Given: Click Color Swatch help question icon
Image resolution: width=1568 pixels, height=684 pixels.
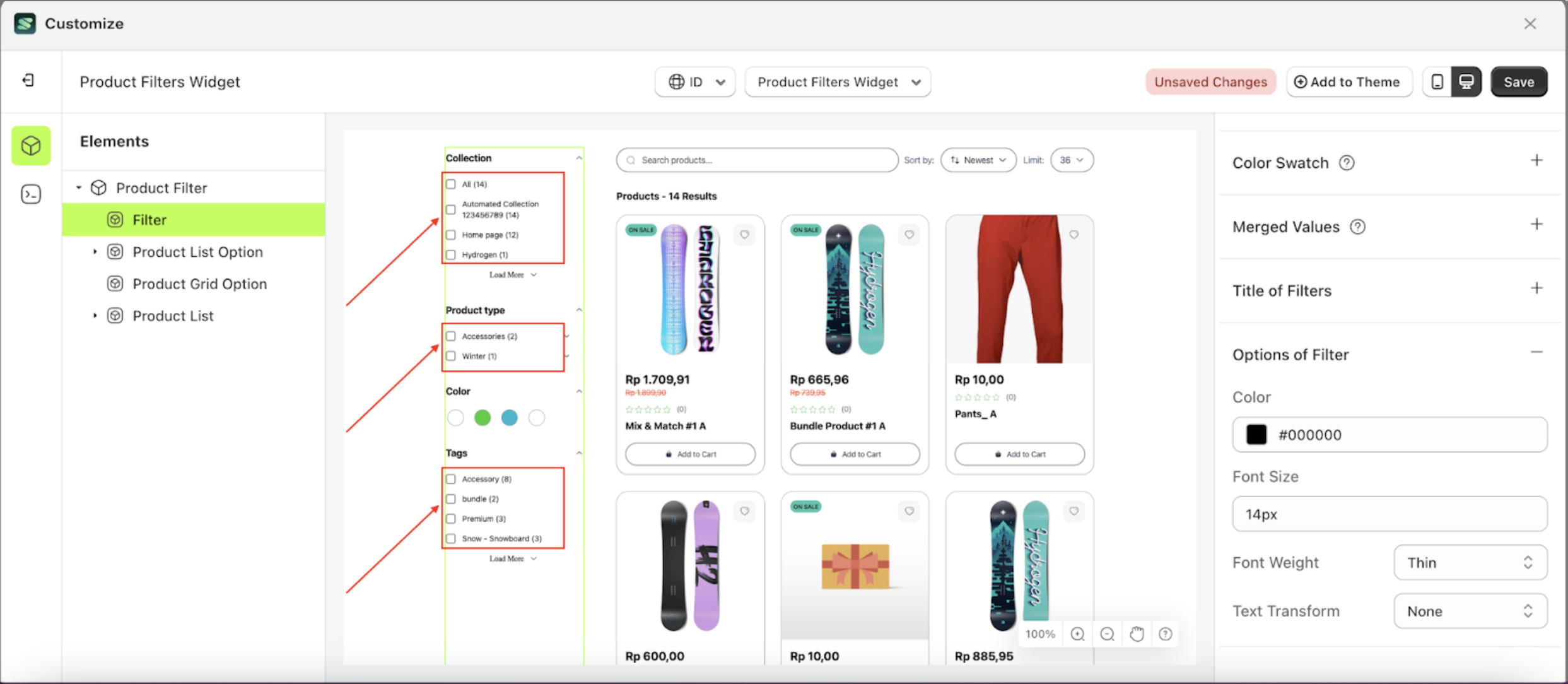Looking at the screenshot, I should coord(1347,163).
